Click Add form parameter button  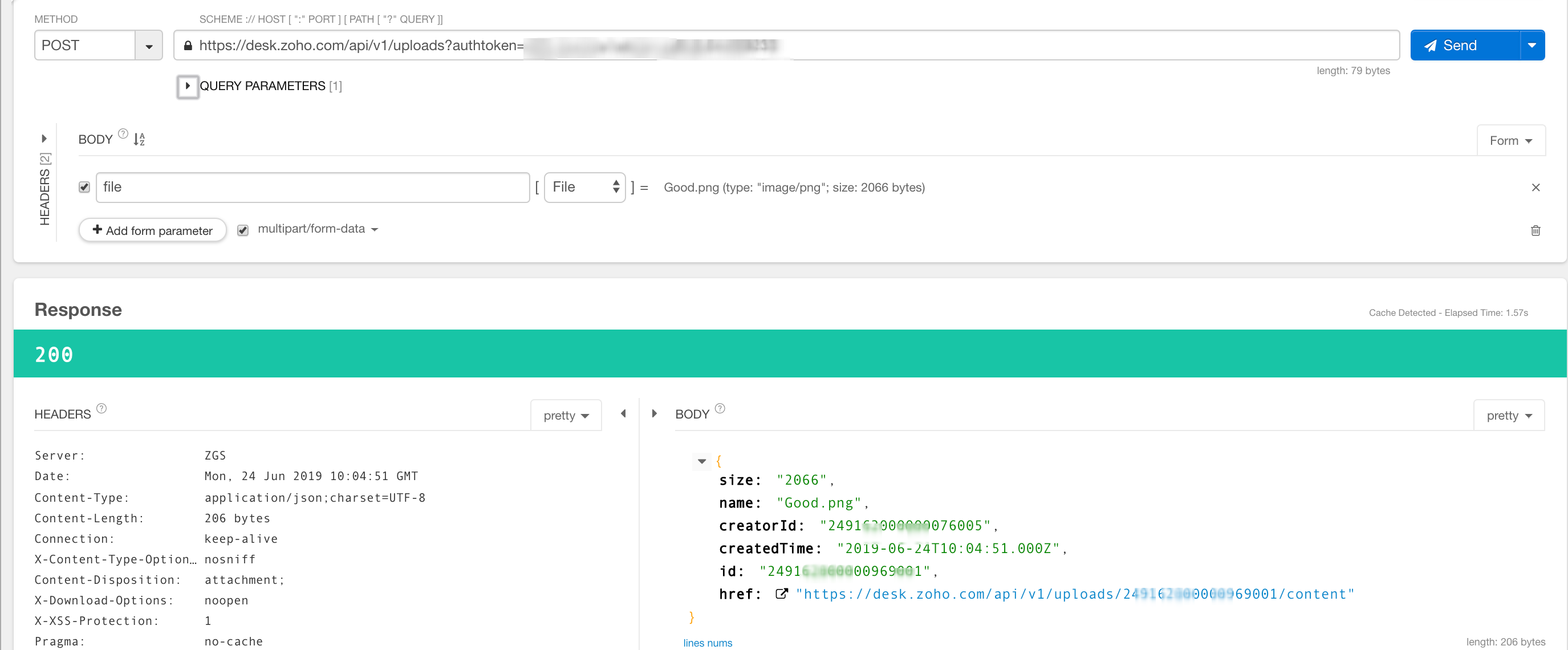[x=152, y=231]
